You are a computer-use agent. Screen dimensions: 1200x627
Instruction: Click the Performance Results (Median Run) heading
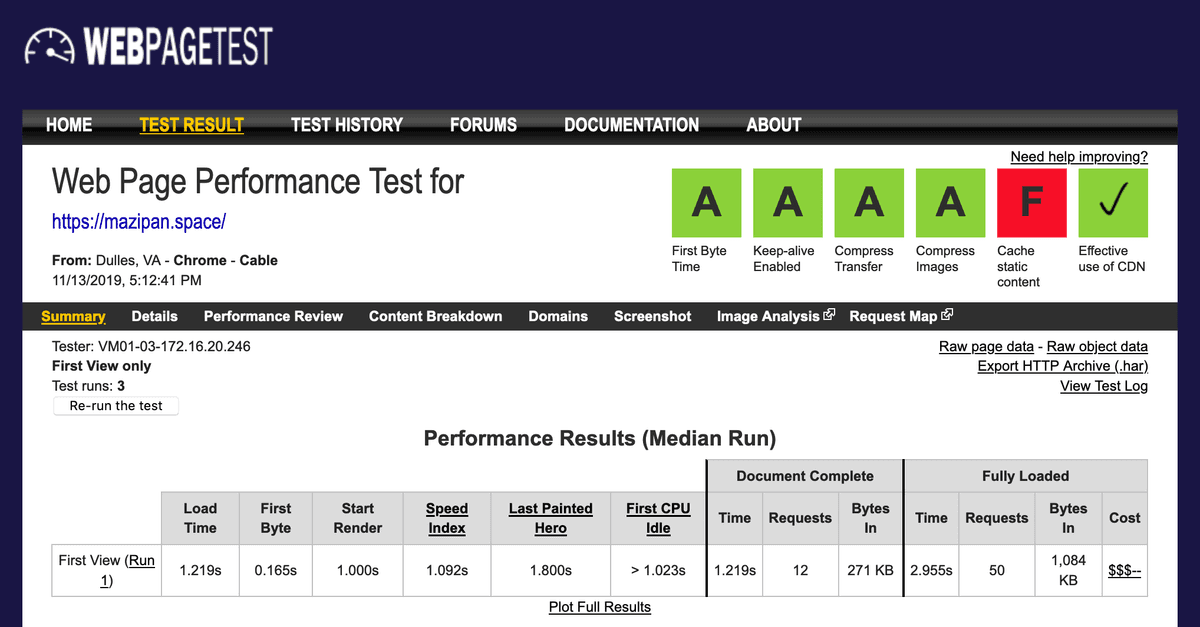(x=600, y=438)
